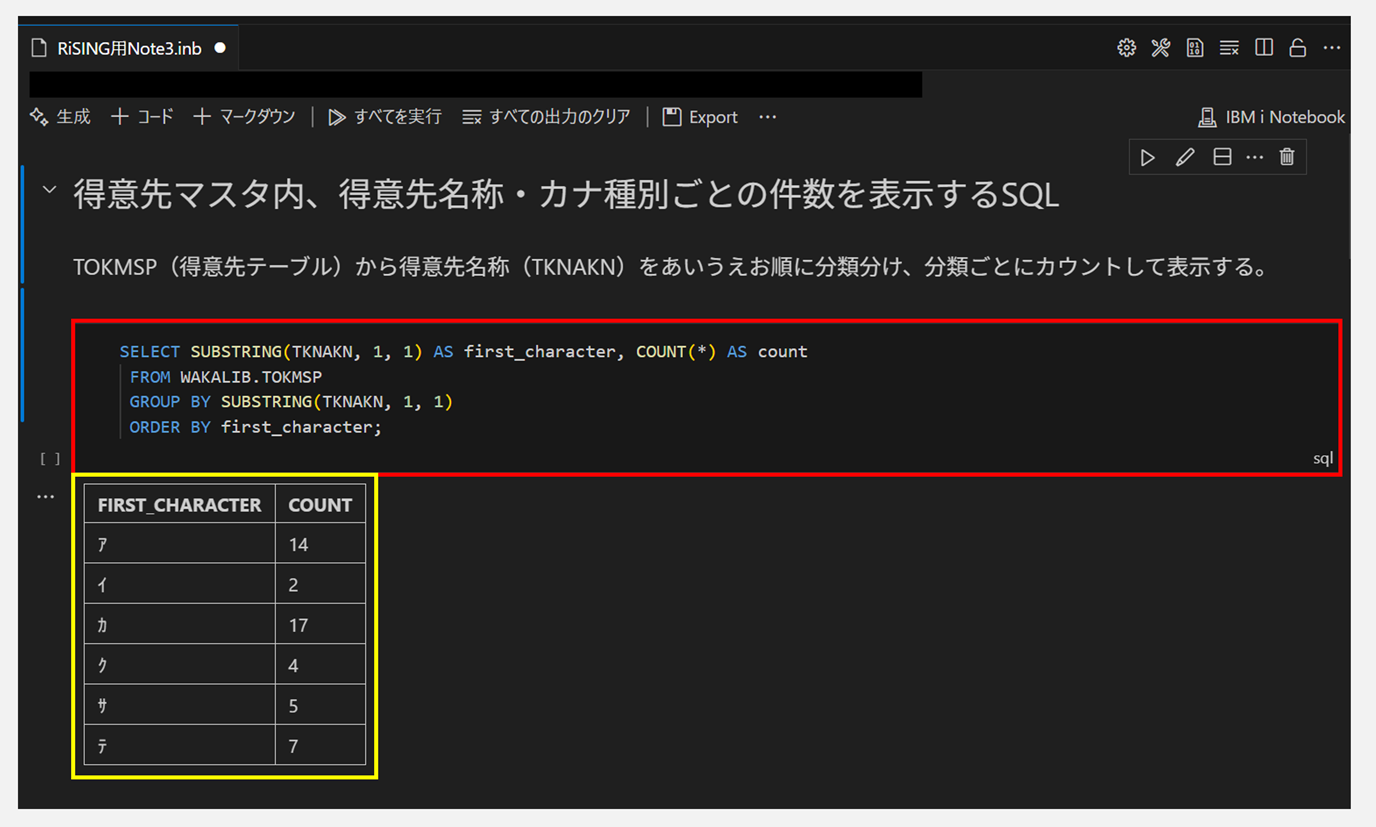The height and width of the screenshot is (827, 1376).
Task: Click the SELECT line in the SQL cell
Action: click(x=463, y=352)
